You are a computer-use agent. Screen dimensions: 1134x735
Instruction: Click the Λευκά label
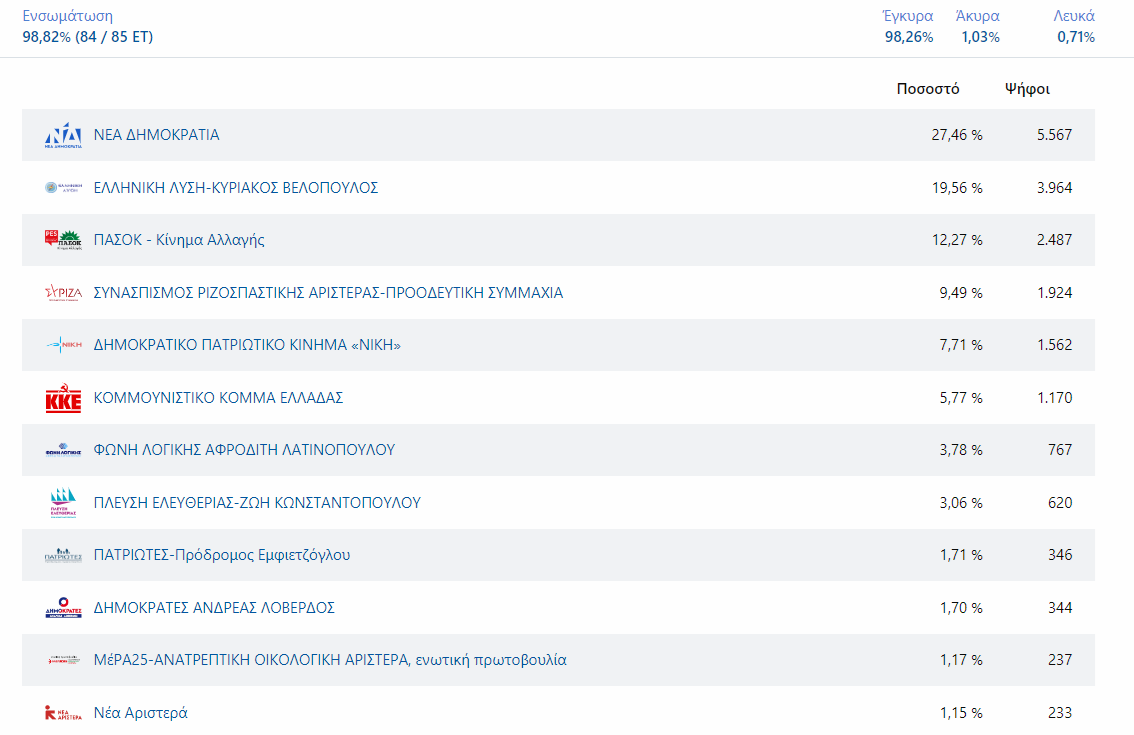click(x=1074, y=16)
